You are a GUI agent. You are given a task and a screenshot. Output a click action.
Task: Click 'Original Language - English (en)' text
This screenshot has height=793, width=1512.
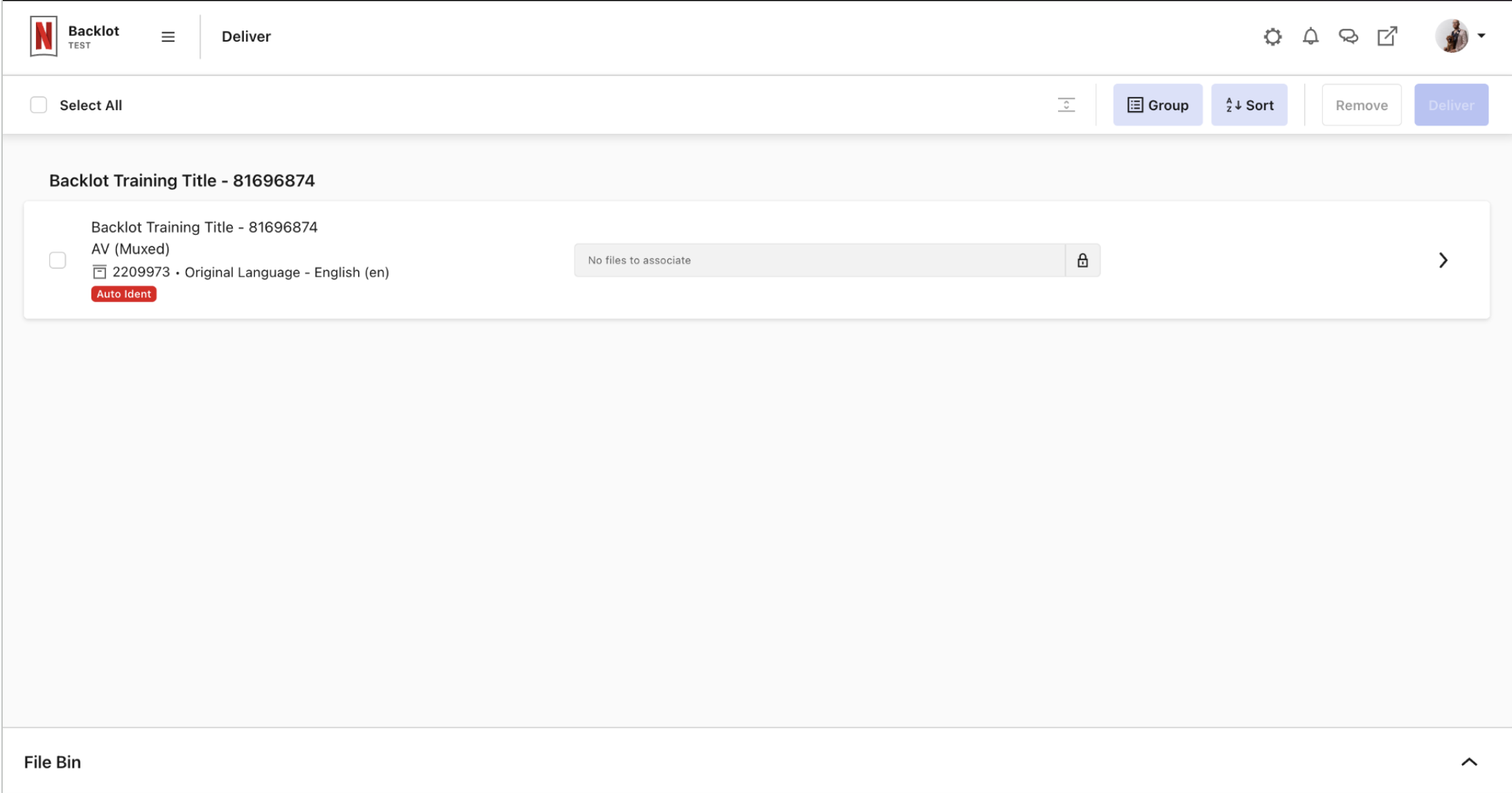[x=287, y=272]
